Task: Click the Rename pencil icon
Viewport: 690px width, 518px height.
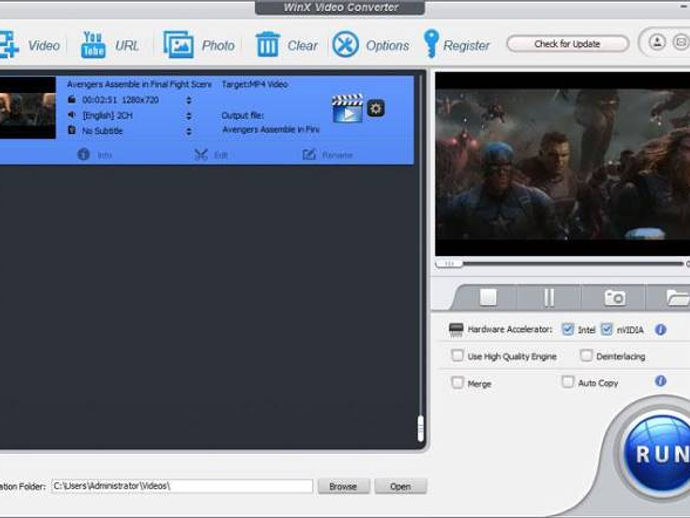Action: click(309, 154)
